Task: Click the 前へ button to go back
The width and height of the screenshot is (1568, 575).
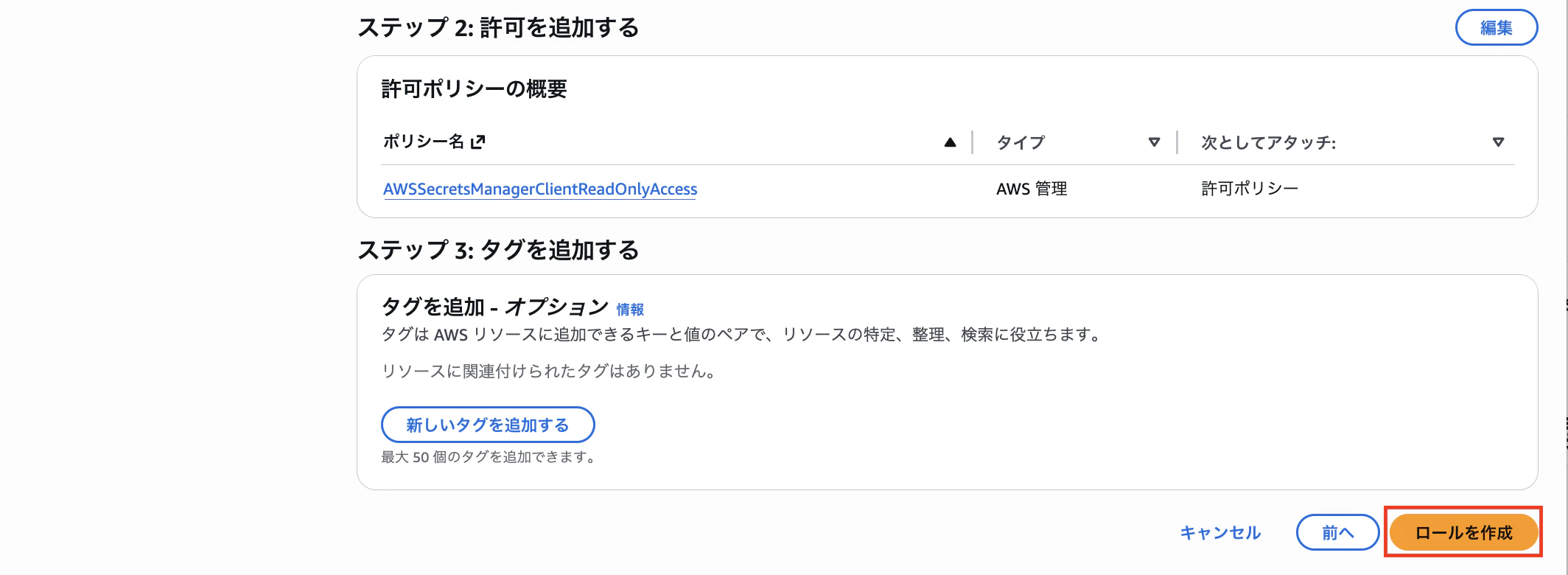Action: coord(1338,532)
